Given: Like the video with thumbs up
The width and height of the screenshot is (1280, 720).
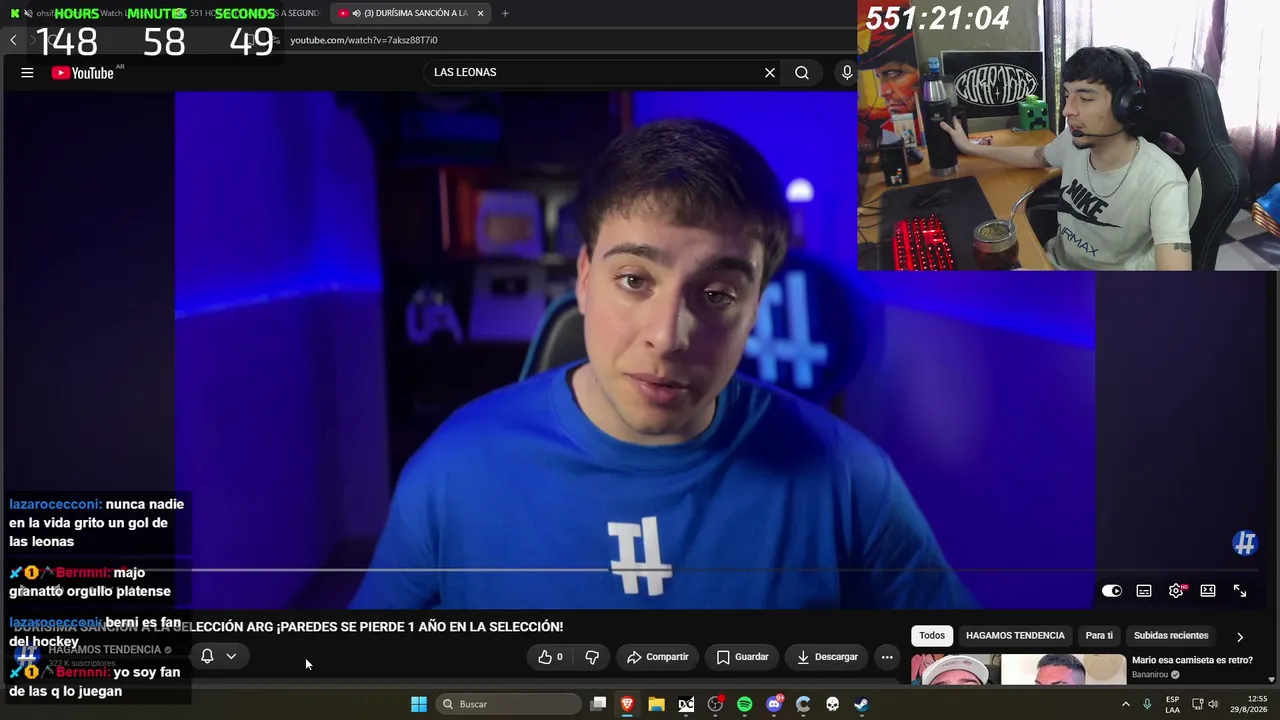Looking at the screenshot, I should point(551,657).
